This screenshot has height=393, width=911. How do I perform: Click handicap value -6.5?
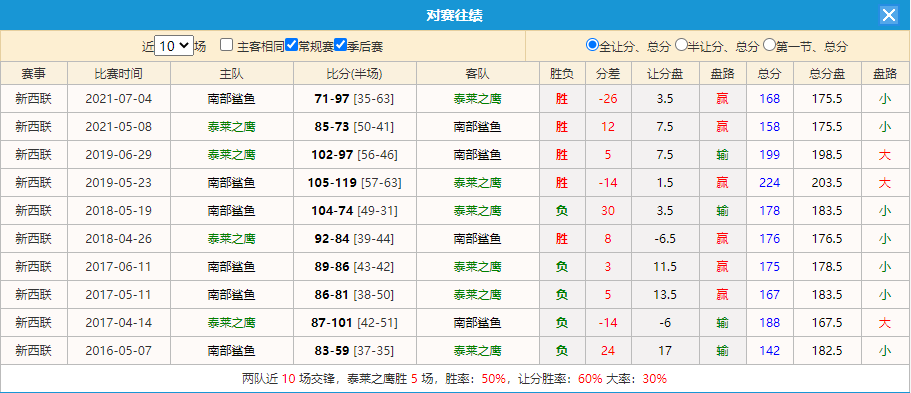click(x=665, y=238)
